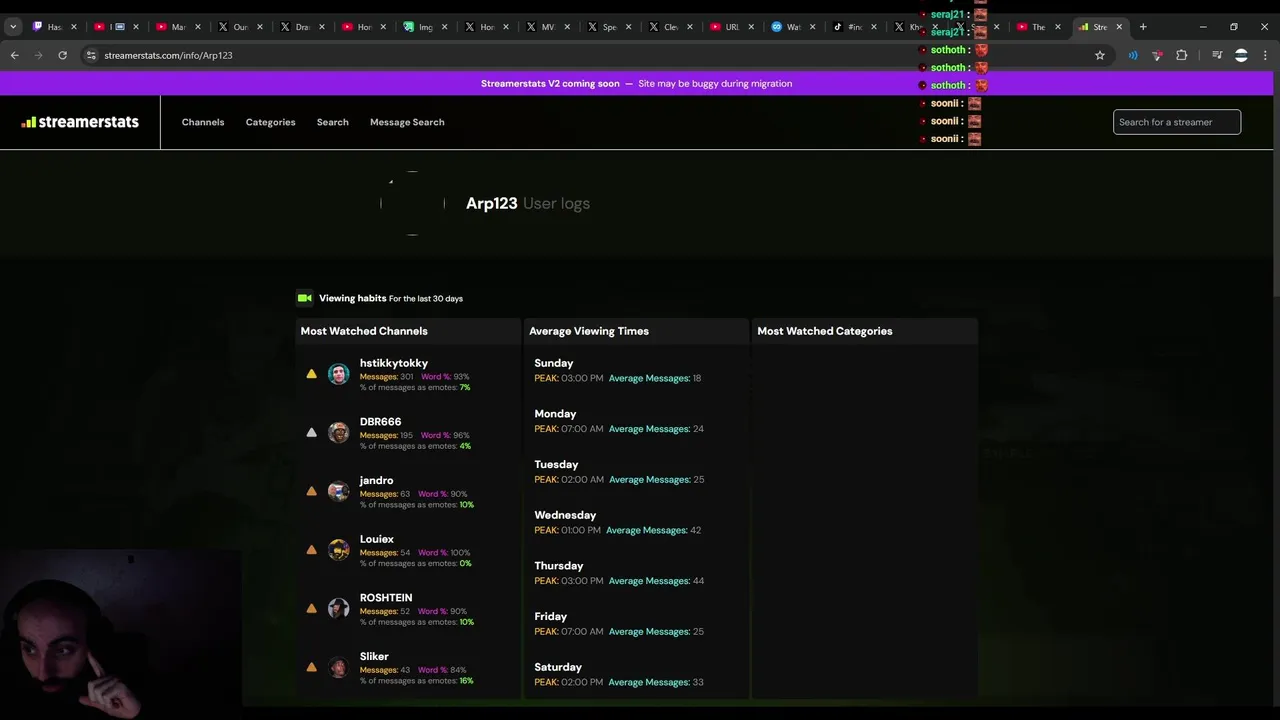
Task: Click Louiex's avatar
Action: click(x=339, y=550)
